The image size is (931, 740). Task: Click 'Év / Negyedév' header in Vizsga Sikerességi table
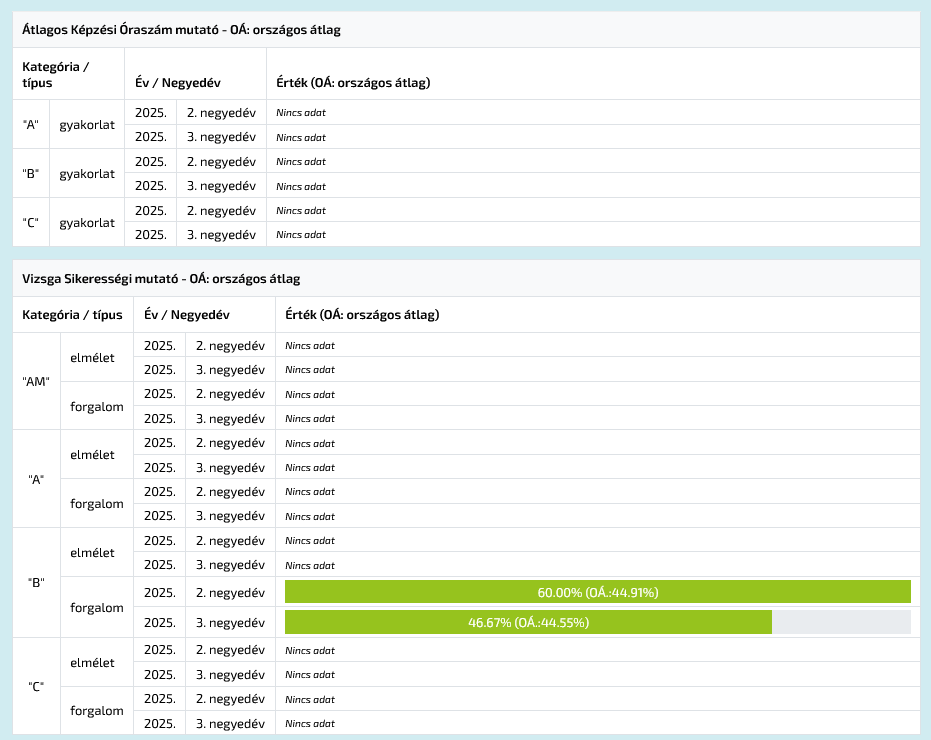coord(187,314)
